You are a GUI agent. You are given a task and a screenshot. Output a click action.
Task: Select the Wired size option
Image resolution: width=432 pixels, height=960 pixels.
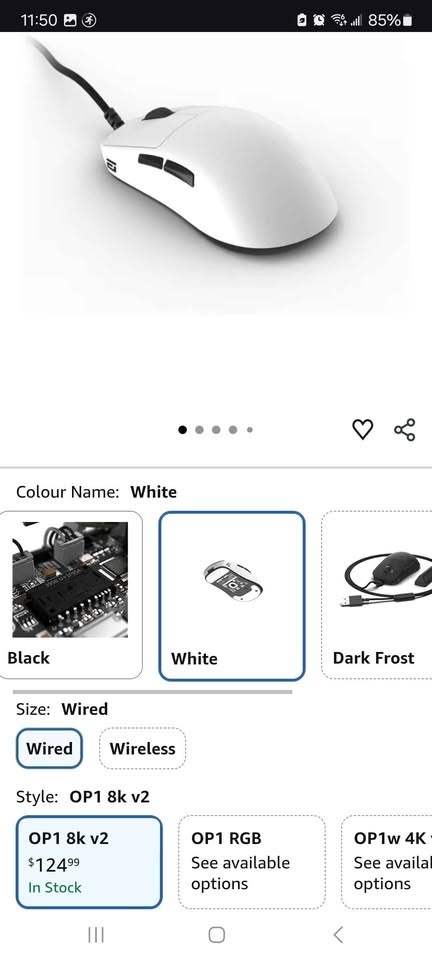click(49, 748)
